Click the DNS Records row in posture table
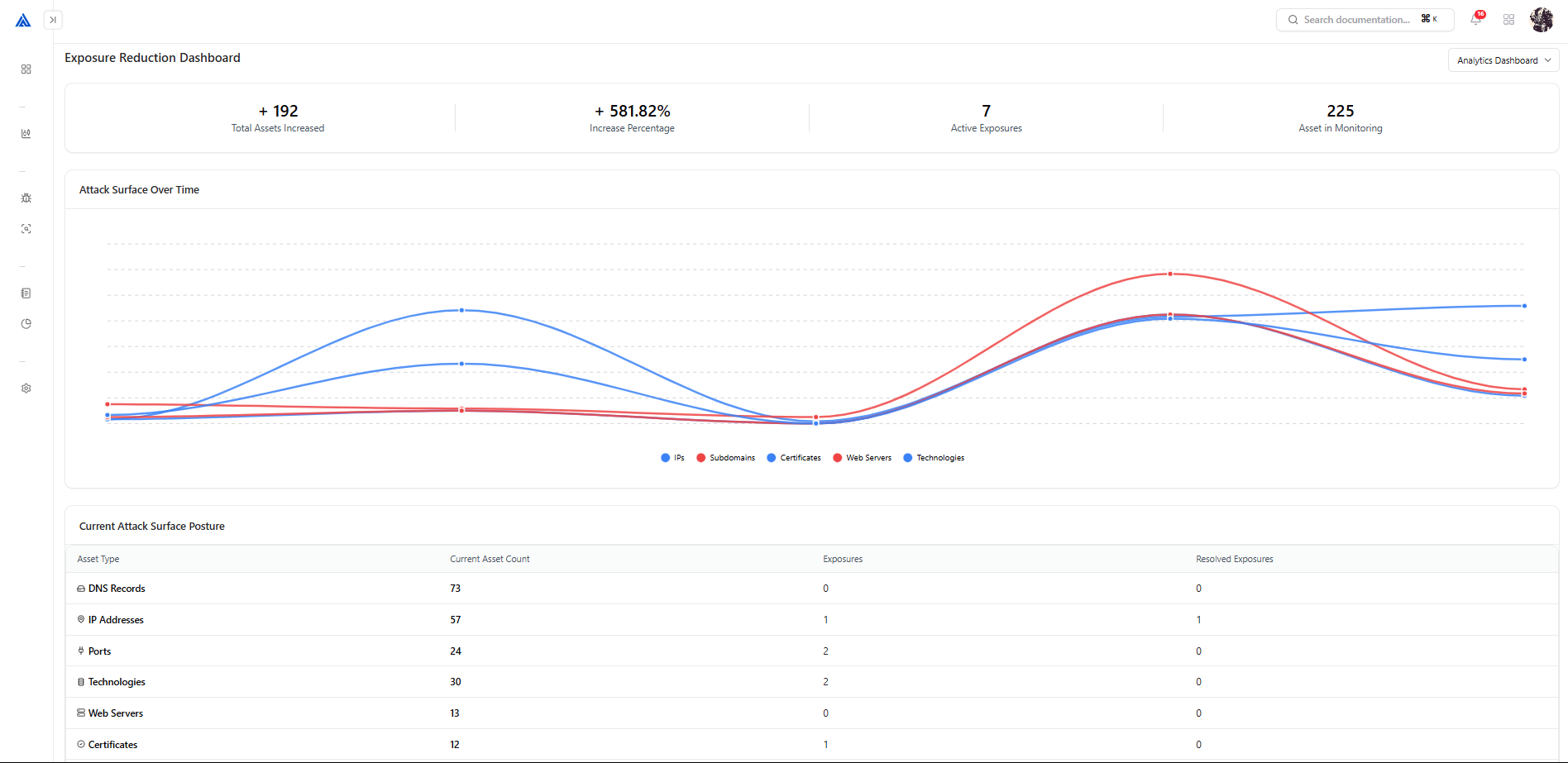This screenshot has height=763, width=1568. click(117, 589)
